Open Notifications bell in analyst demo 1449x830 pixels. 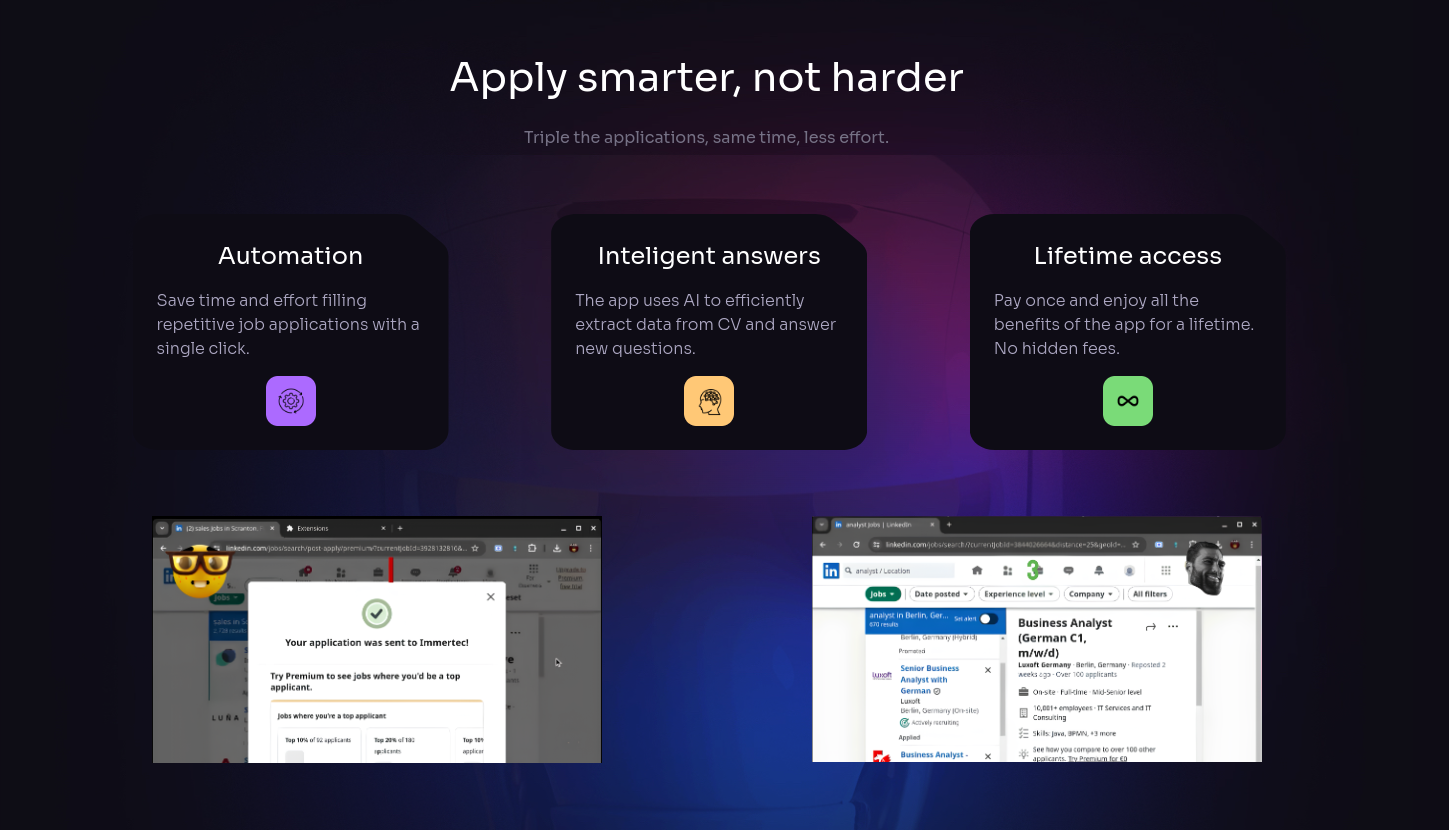1099,570
